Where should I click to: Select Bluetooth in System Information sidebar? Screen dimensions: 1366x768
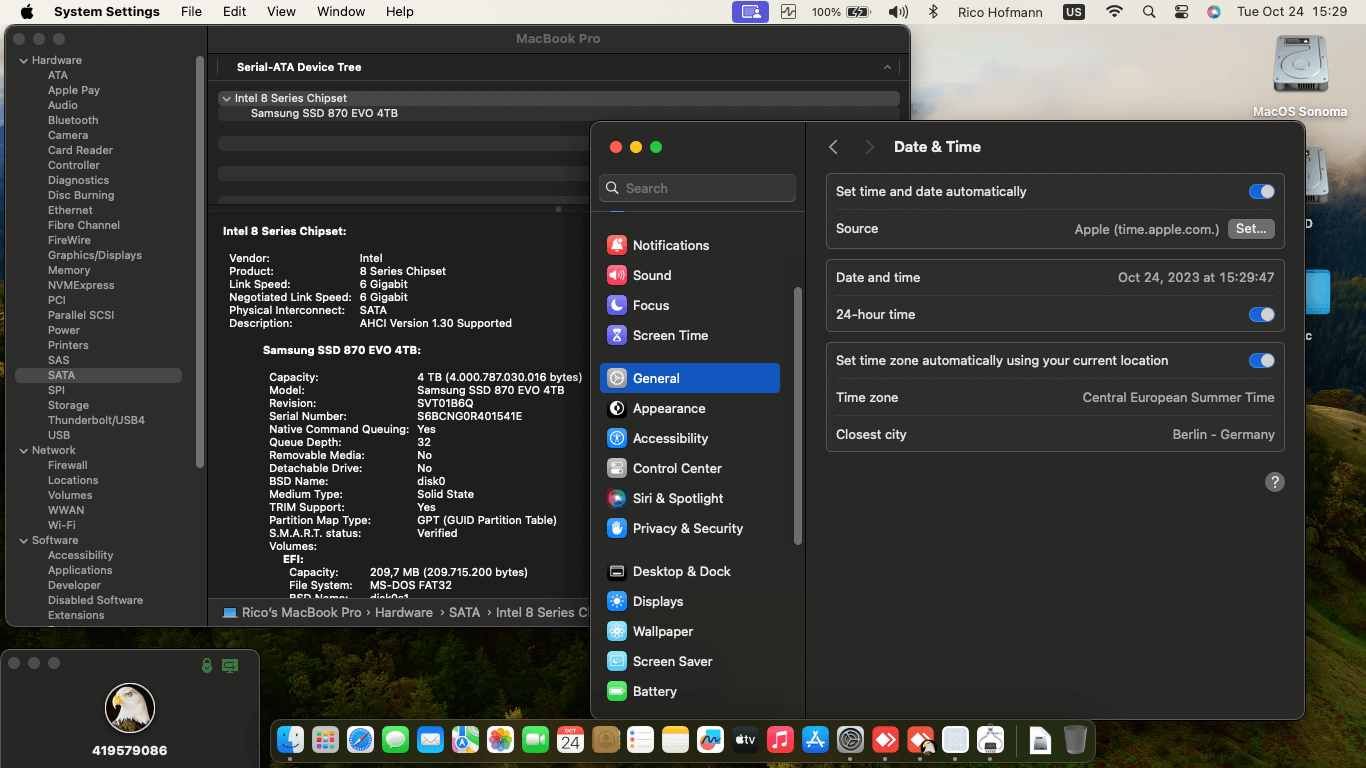pos(73,120)
